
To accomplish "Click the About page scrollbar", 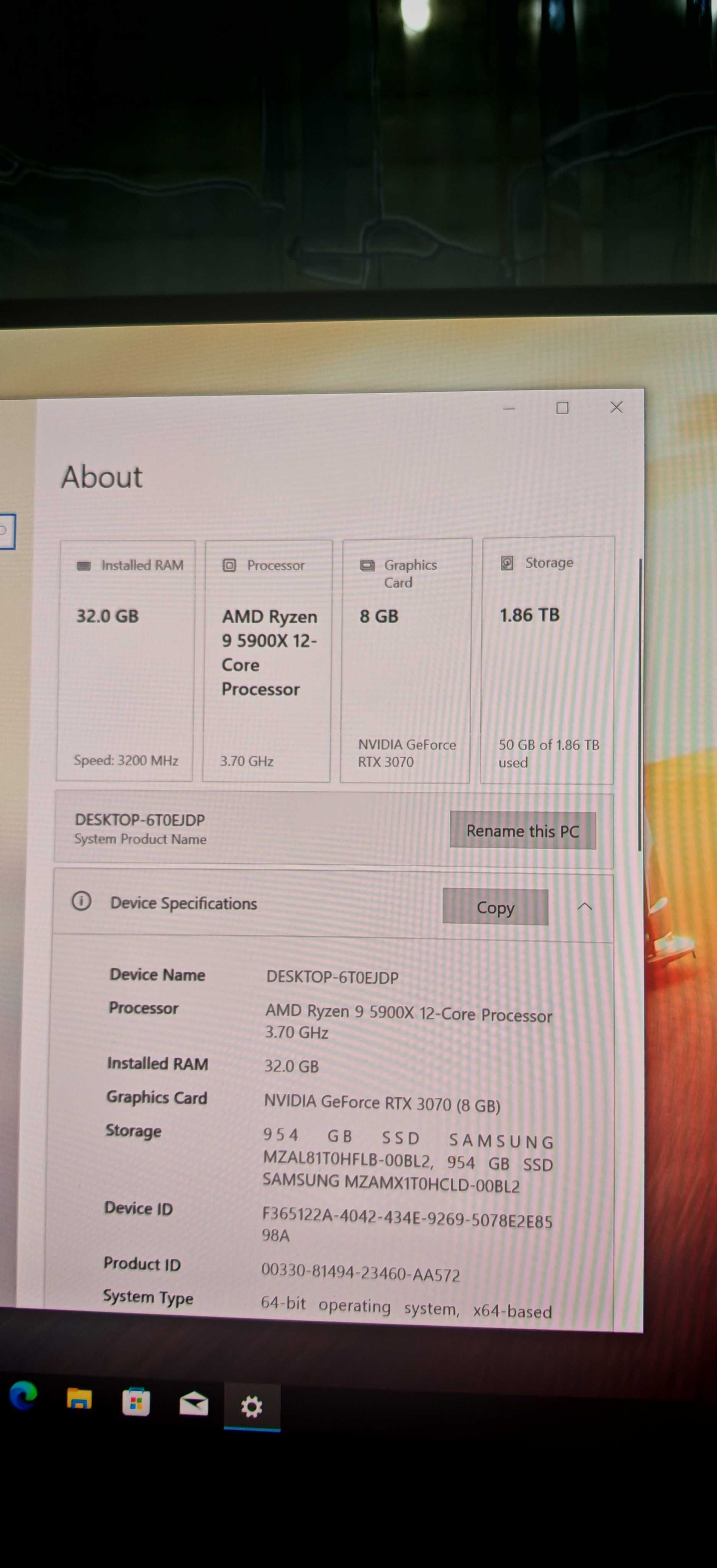I will [640, 704].
